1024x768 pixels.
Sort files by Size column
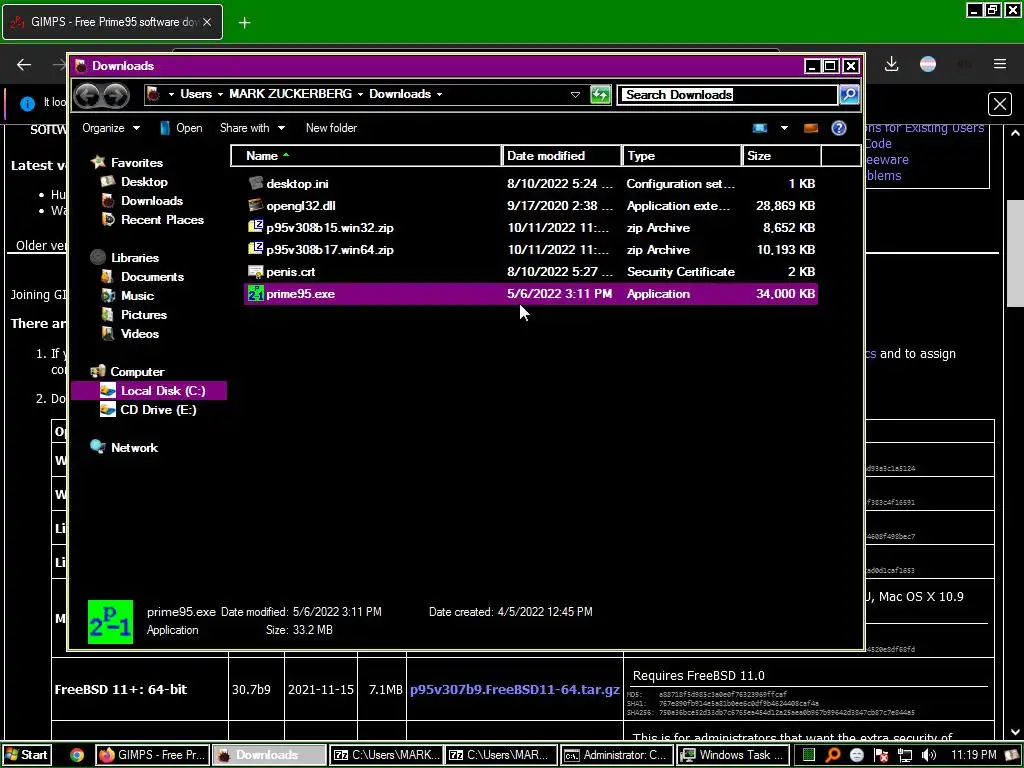782,156
